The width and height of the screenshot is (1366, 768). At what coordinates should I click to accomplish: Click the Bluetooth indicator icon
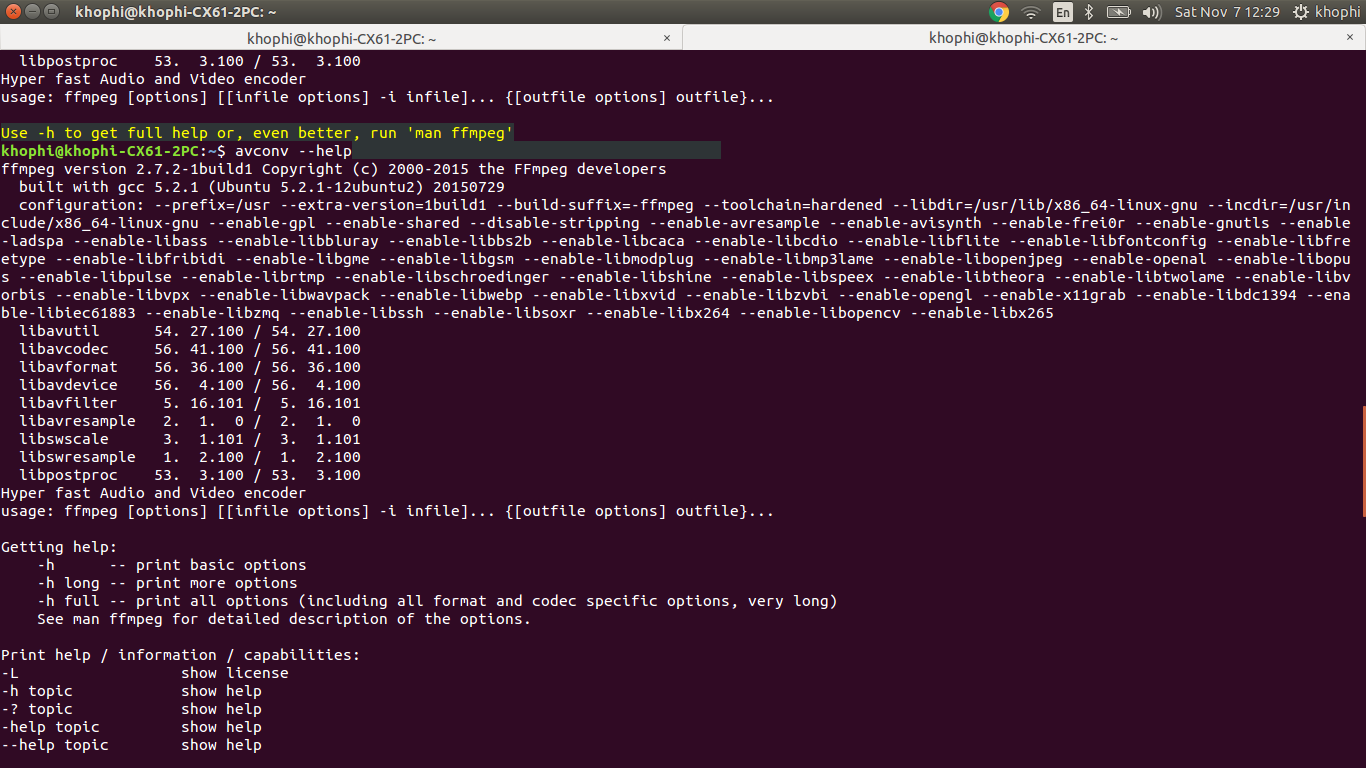point(1090,12)
